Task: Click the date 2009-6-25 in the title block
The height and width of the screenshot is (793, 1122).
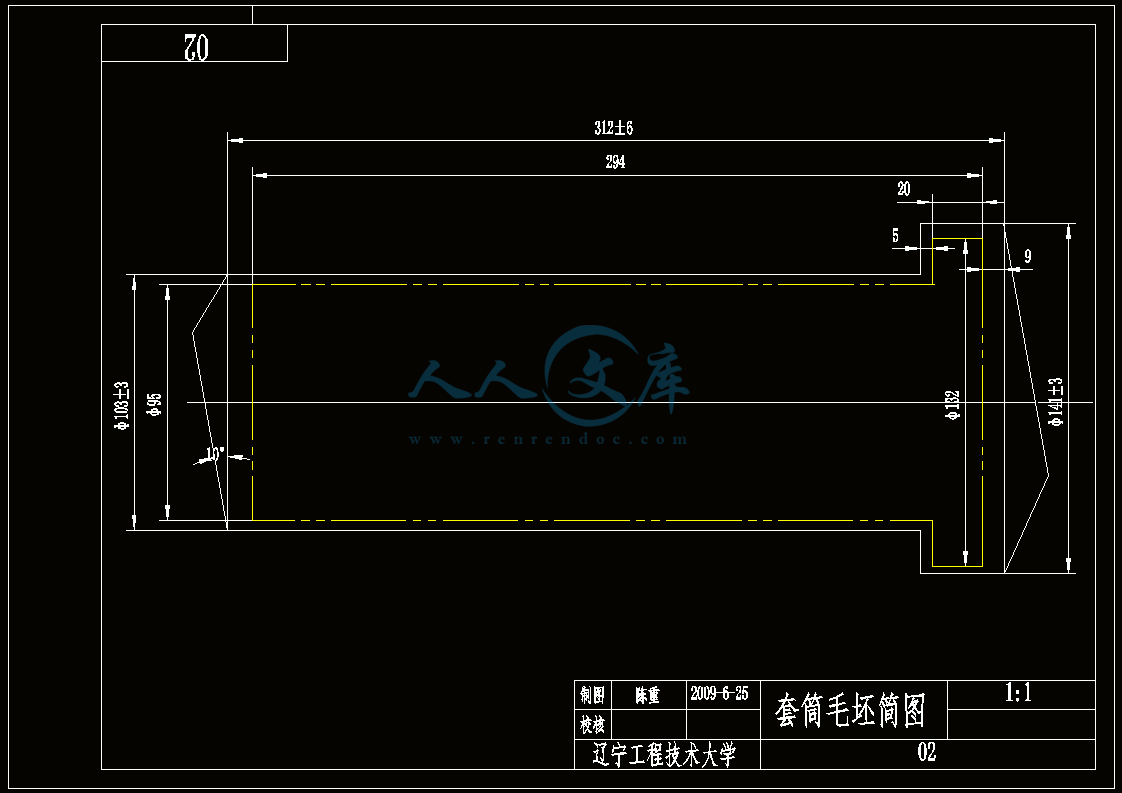Action: [719, 694]
